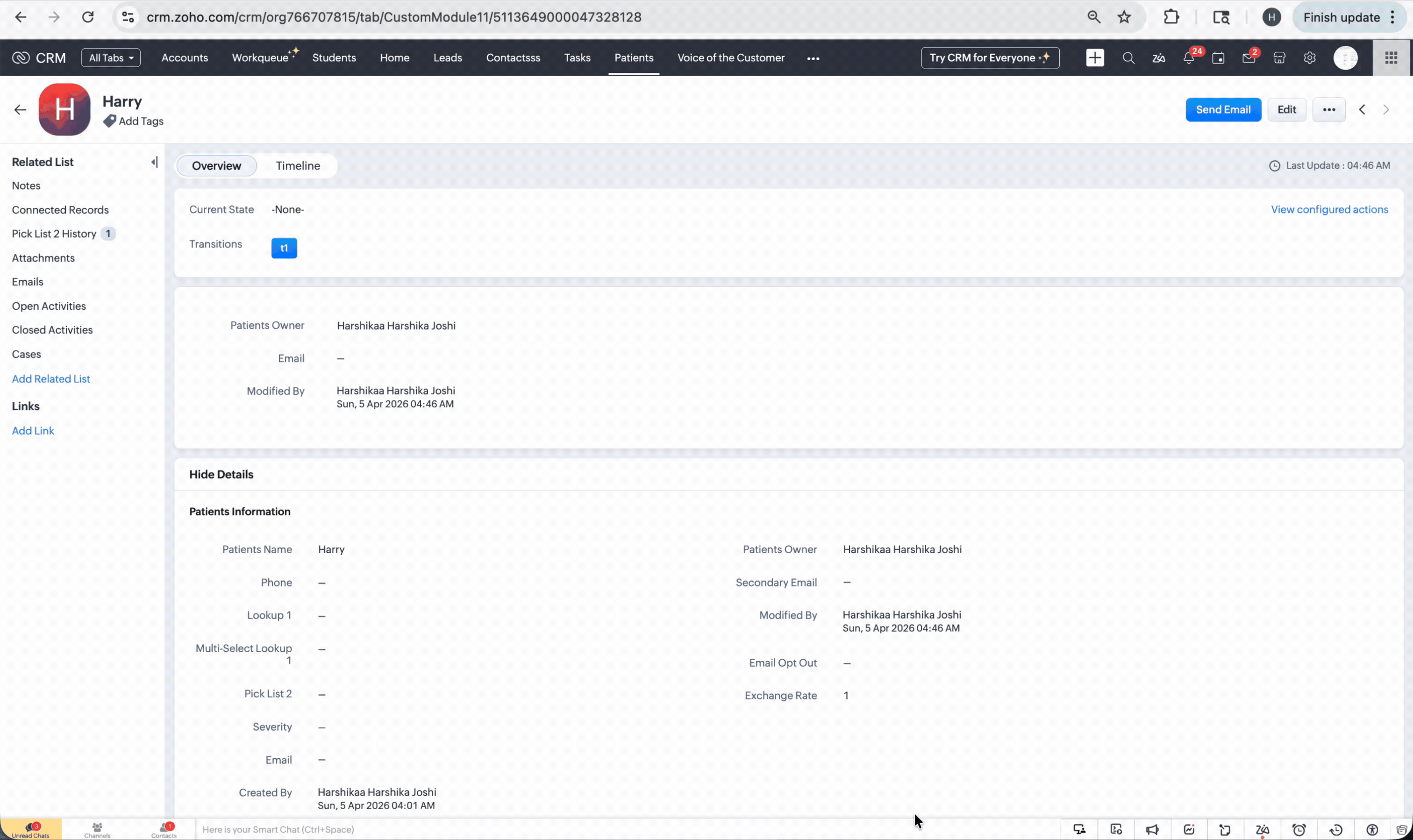Open the Leads module tab
The image size is (1413, 840).
[x=447, y=58]
